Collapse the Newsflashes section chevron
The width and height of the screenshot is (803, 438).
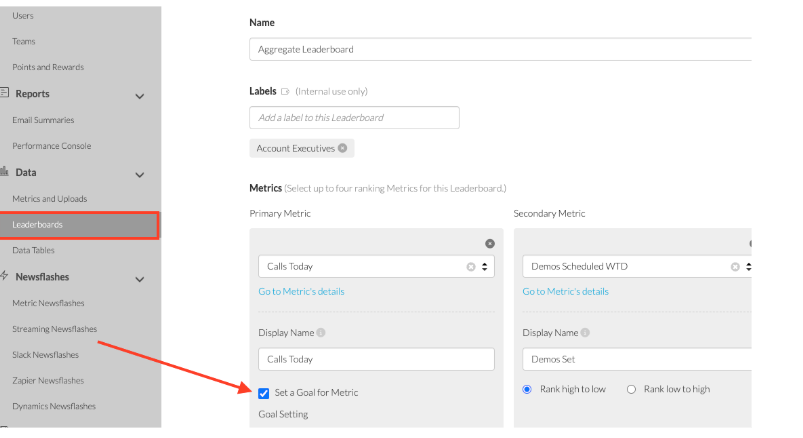pyautogui.click(x=139, y=280)
